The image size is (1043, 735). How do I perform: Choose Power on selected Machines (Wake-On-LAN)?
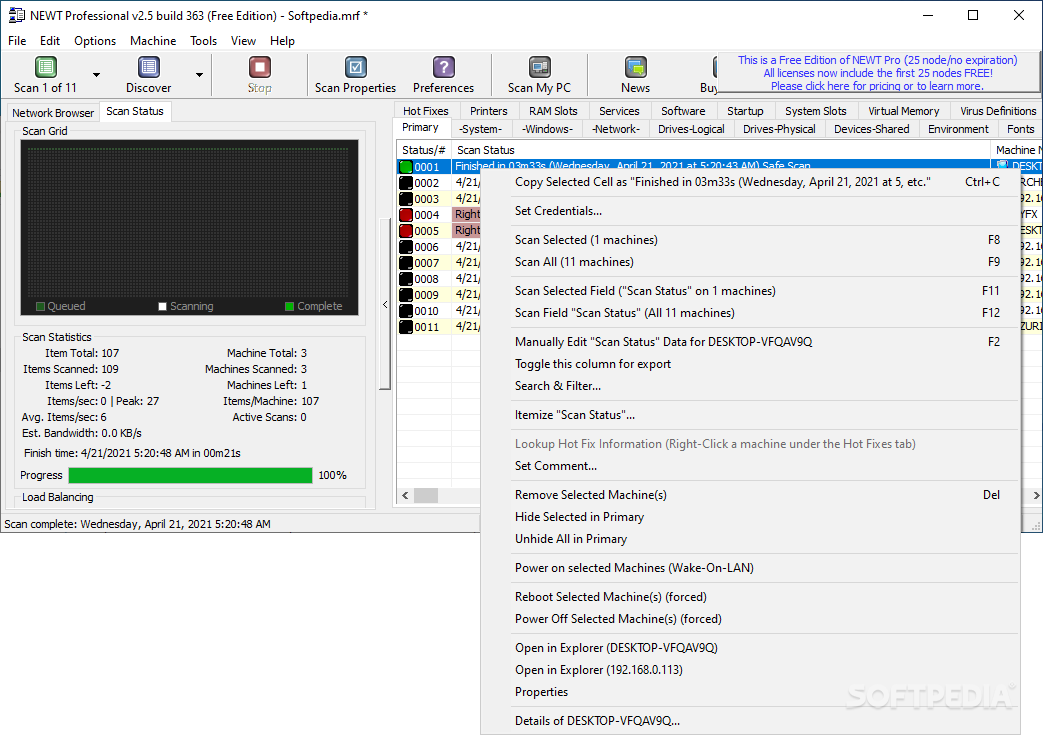(x=750, y=568)
